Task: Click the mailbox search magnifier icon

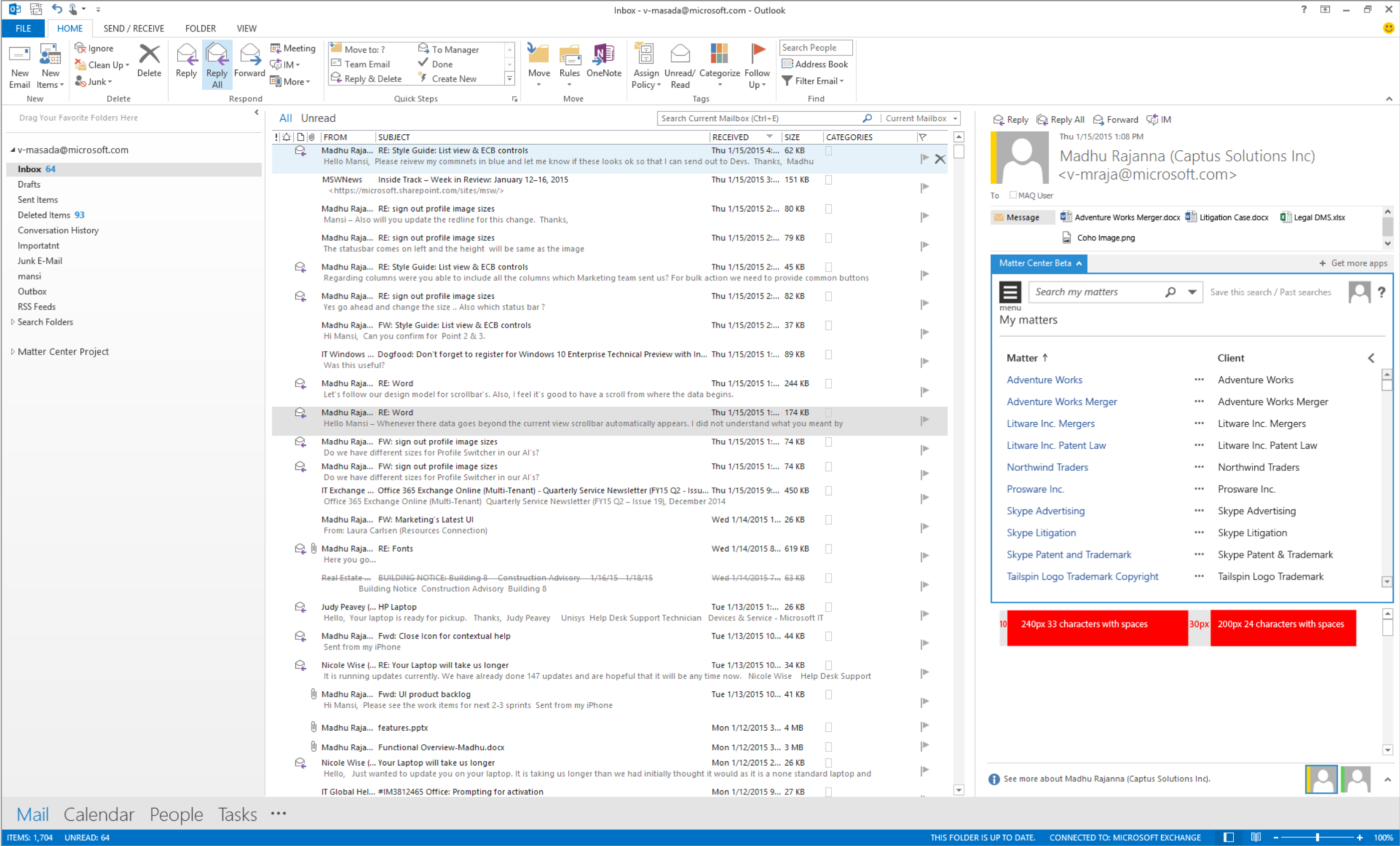Action: coord(867,118)
